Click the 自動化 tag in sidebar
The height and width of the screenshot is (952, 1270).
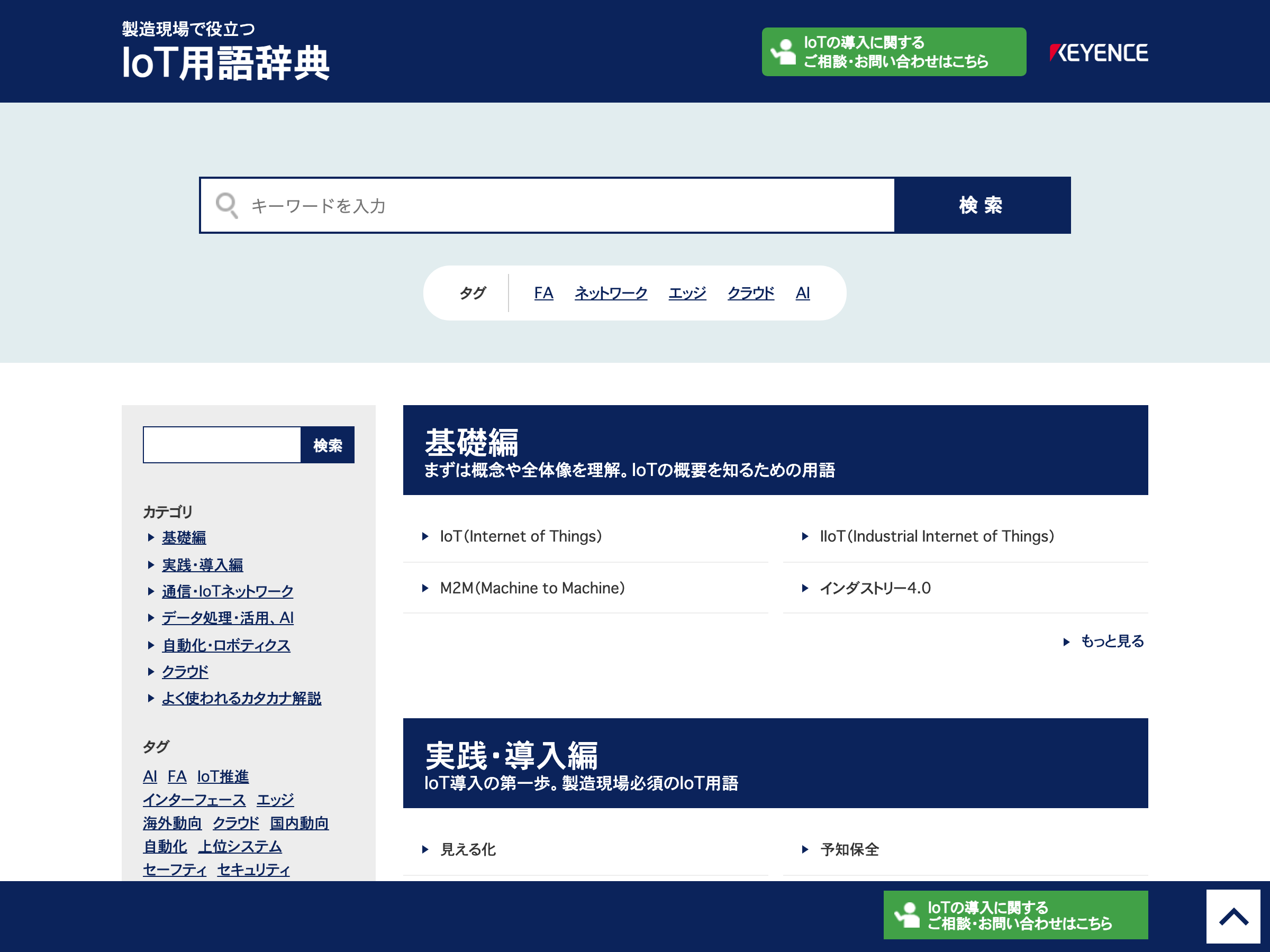coord(165,847)
